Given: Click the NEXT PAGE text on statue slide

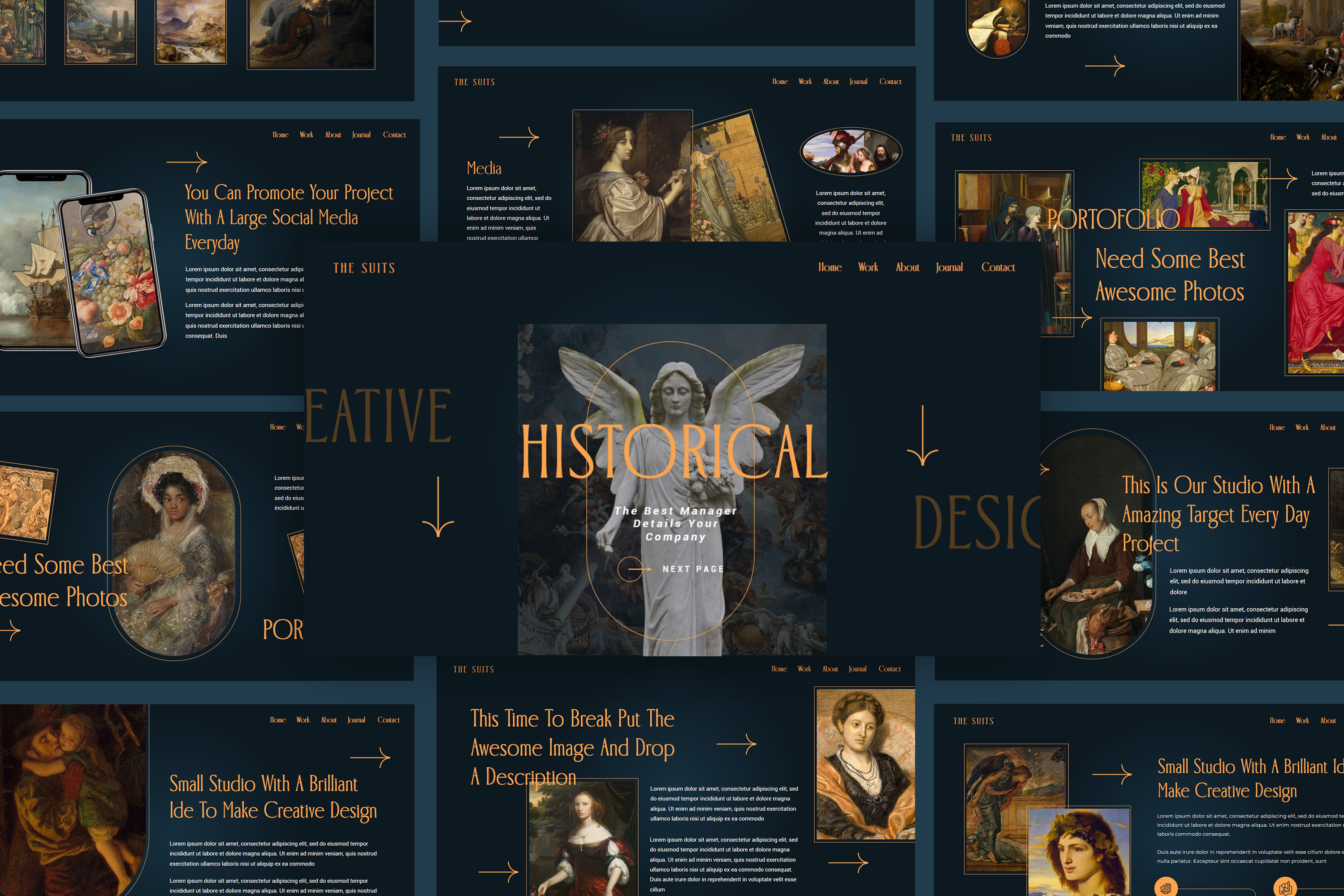Looking at the screenshot, I should (x=693, y=569).
